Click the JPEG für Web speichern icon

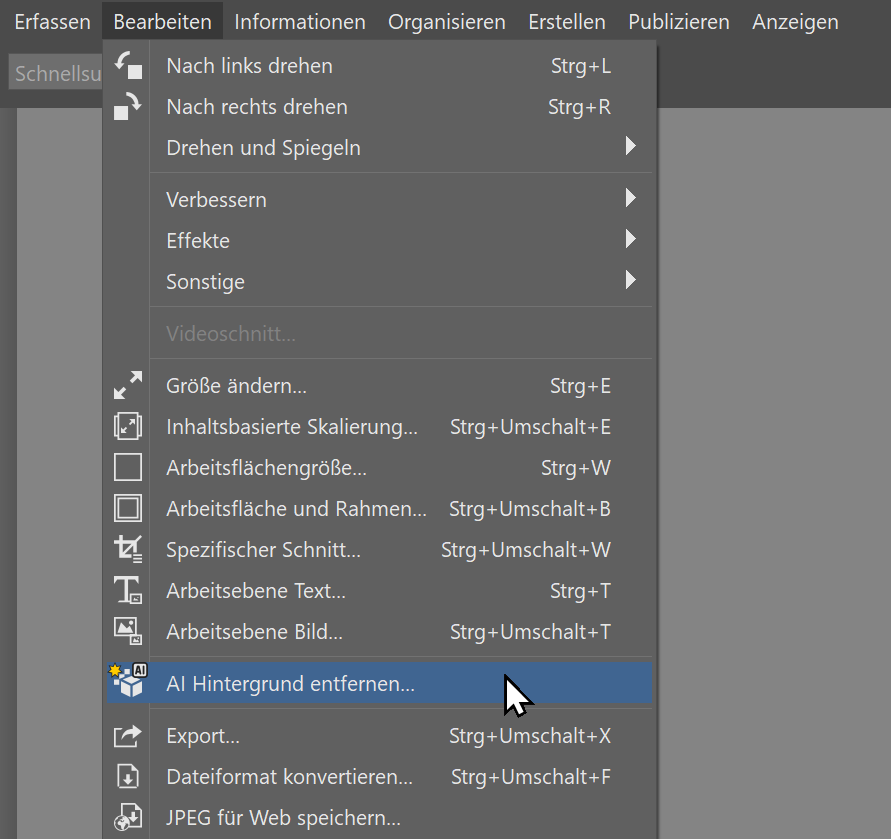pyautogui.click(x=128, y=817)
